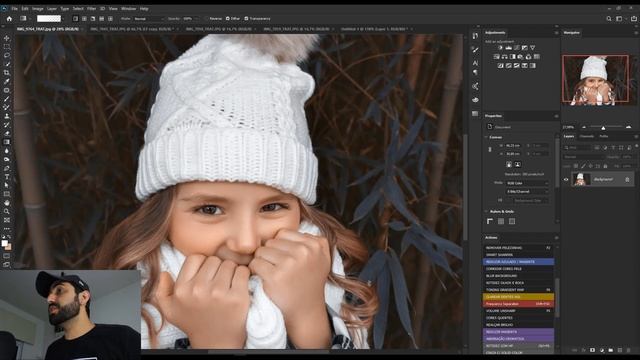Choose the Linear Gradient style icon
The width and height of the screenshot is (640, 360).
click(x=76, y=18)
